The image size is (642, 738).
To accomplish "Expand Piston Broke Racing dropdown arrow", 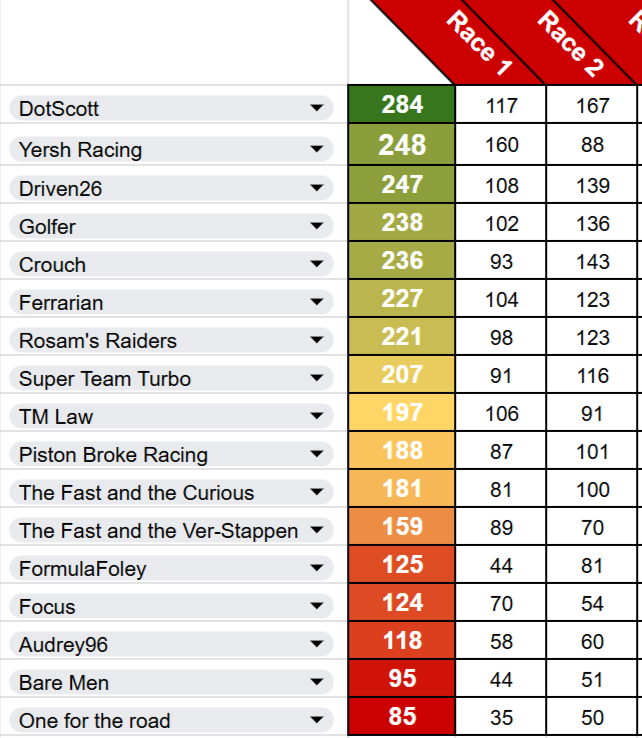I will coord(317,454).
